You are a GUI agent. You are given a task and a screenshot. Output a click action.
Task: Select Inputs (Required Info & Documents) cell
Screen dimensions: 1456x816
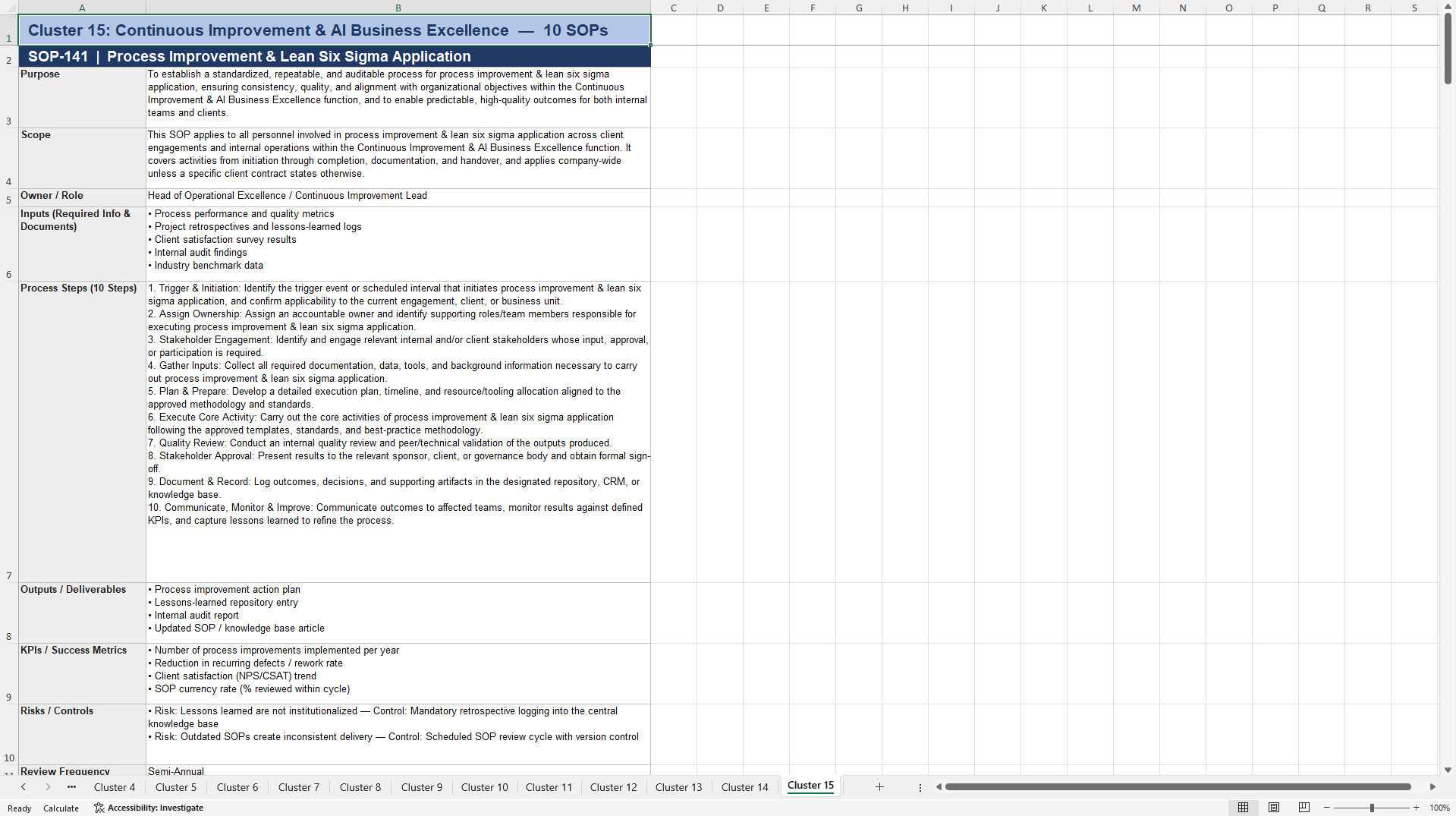click(82, 244)
